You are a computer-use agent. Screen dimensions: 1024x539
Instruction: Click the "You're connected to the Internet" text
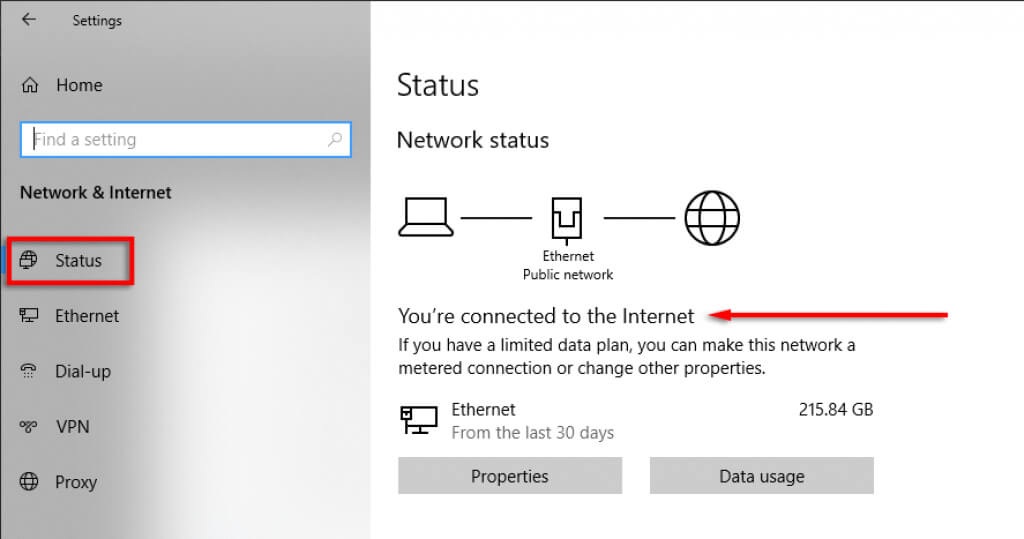pyautogui.click(x=546, y=316)
